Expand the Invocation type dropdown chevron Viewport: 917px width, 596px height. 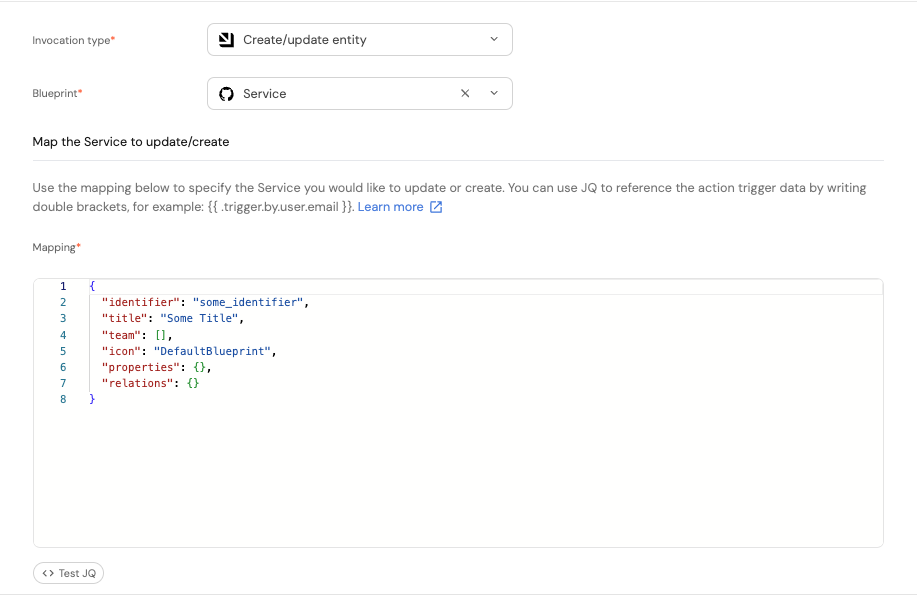click(494, 40)
